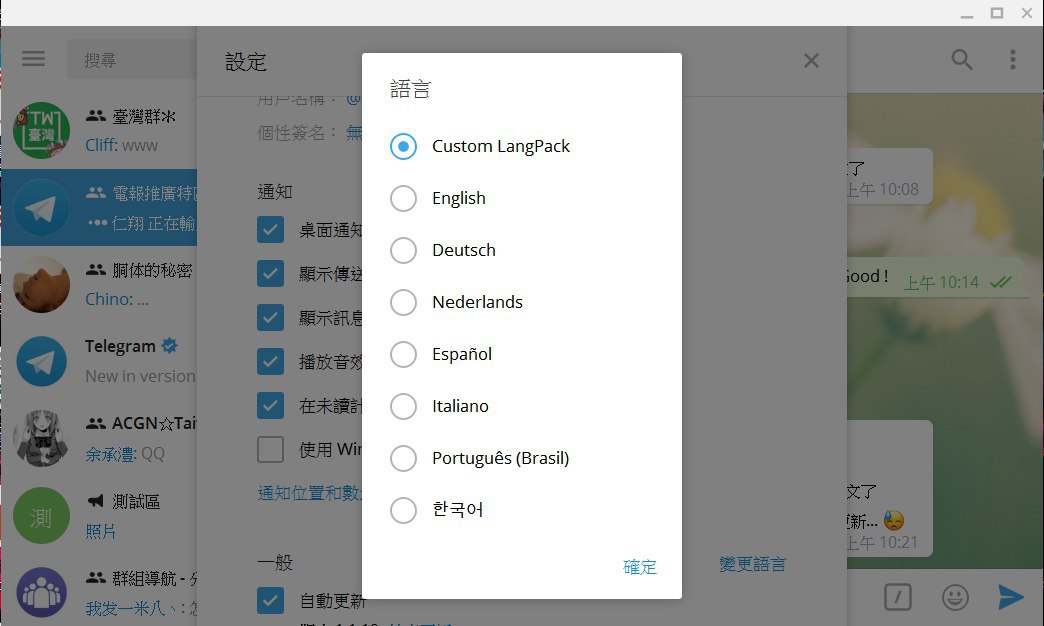This screenshot has height=626, width=1044.
Task: Click the search magnifier icon in chat header
Action: [x=961, y=59]
